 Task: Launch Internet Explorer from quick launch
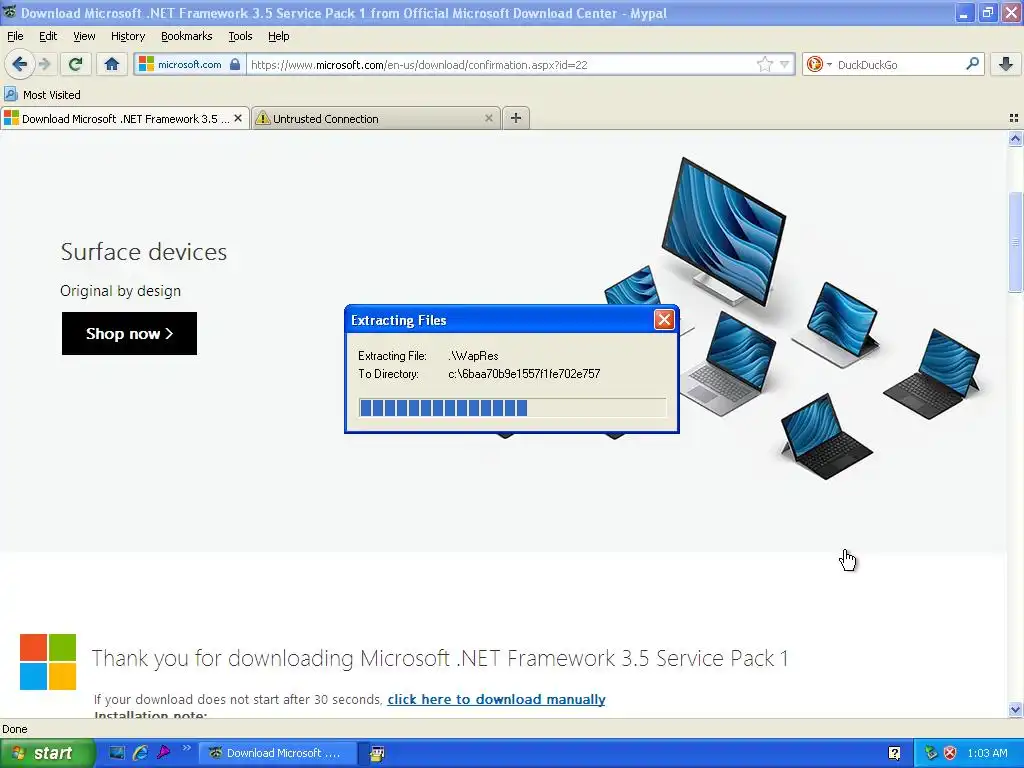click(x=140, y=753)
